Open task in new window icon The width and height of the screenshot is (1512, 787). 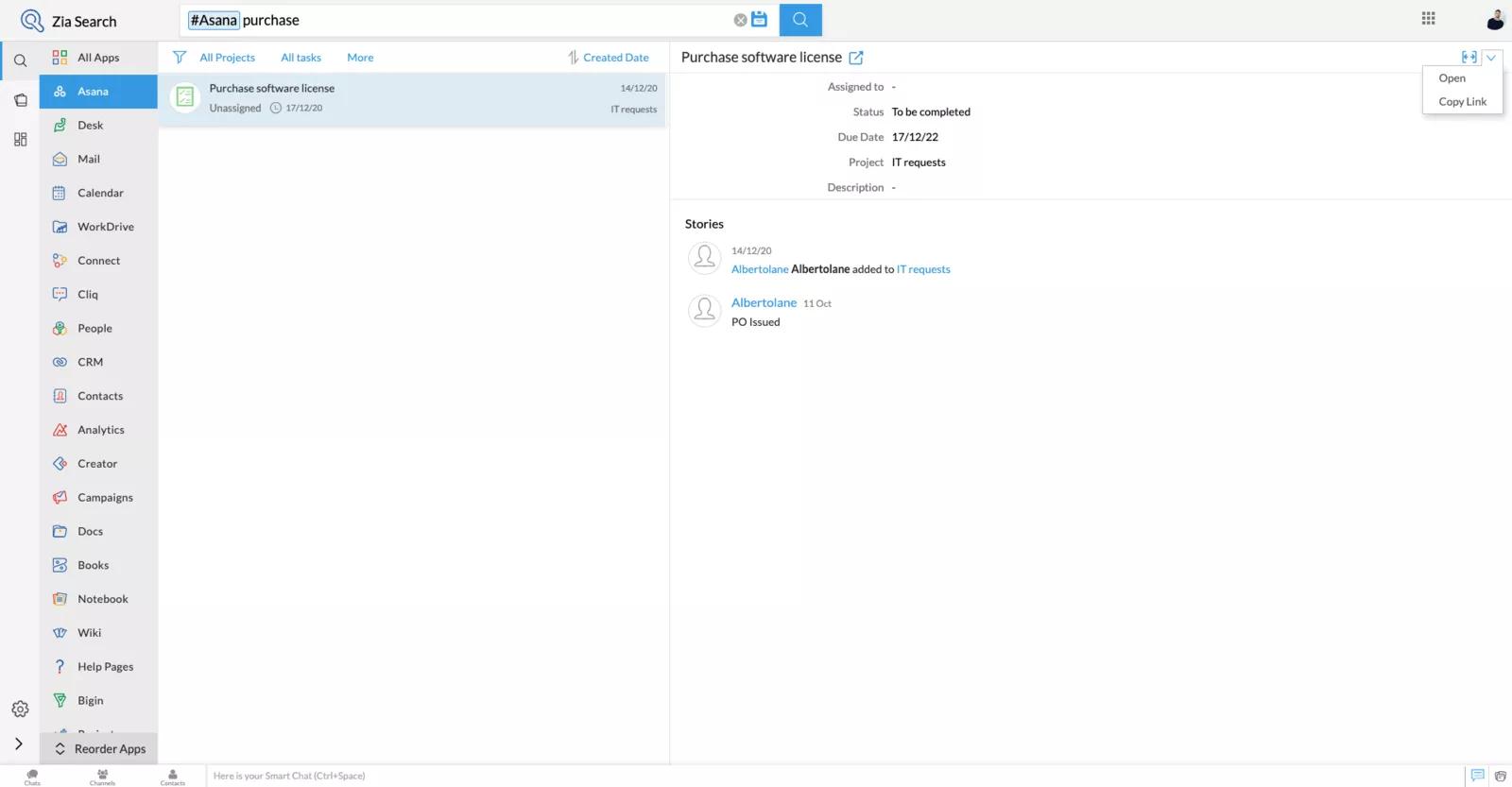tap(856, 58)
